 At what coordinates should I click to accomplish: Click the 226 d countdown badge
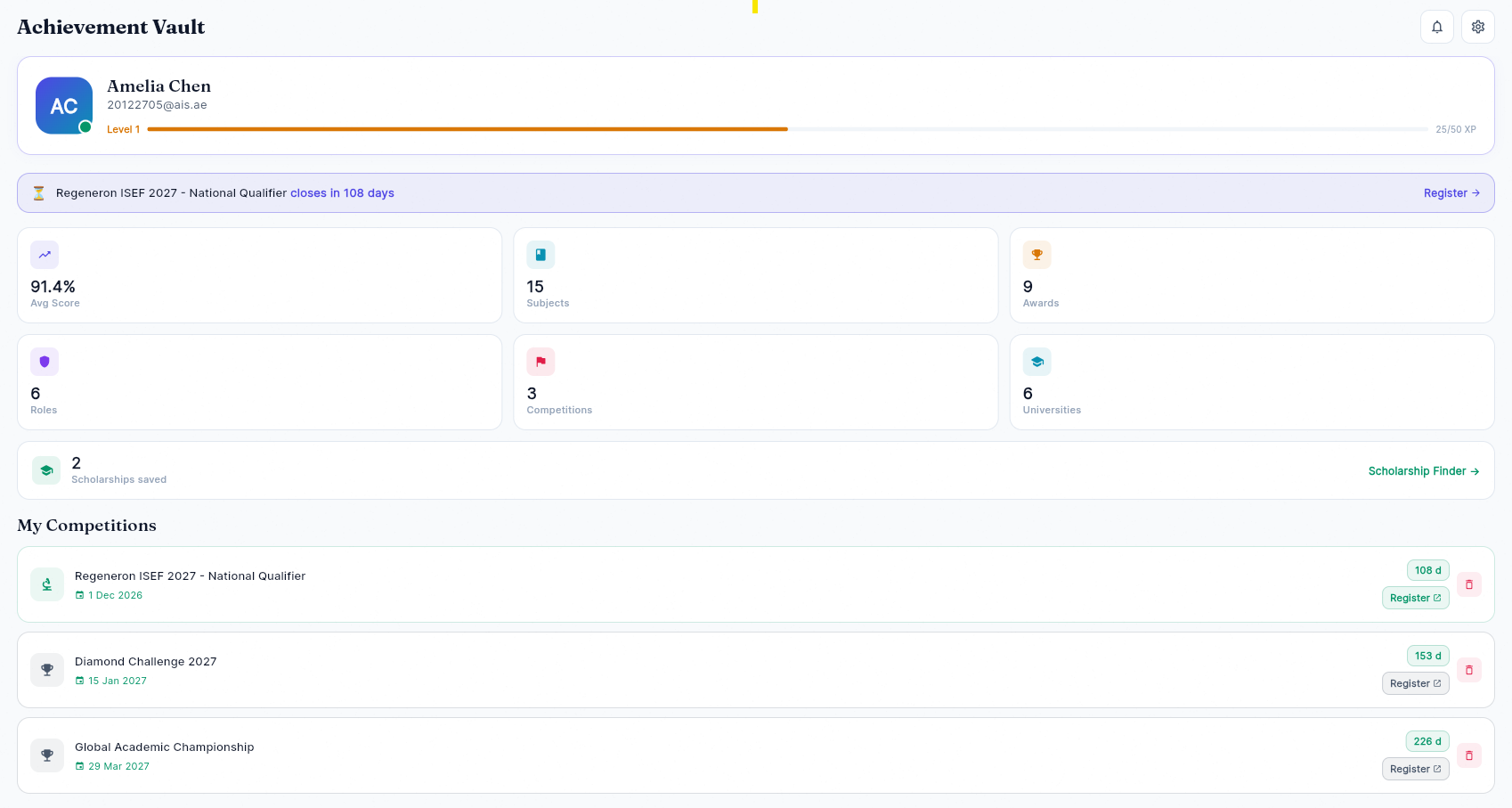tap(1427, 741)
